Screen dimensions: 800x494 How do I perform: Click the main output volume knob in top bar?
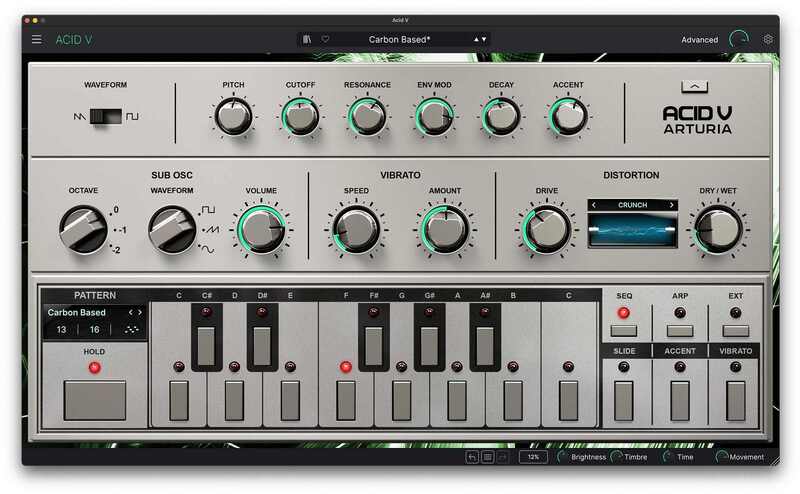[739, 39]
